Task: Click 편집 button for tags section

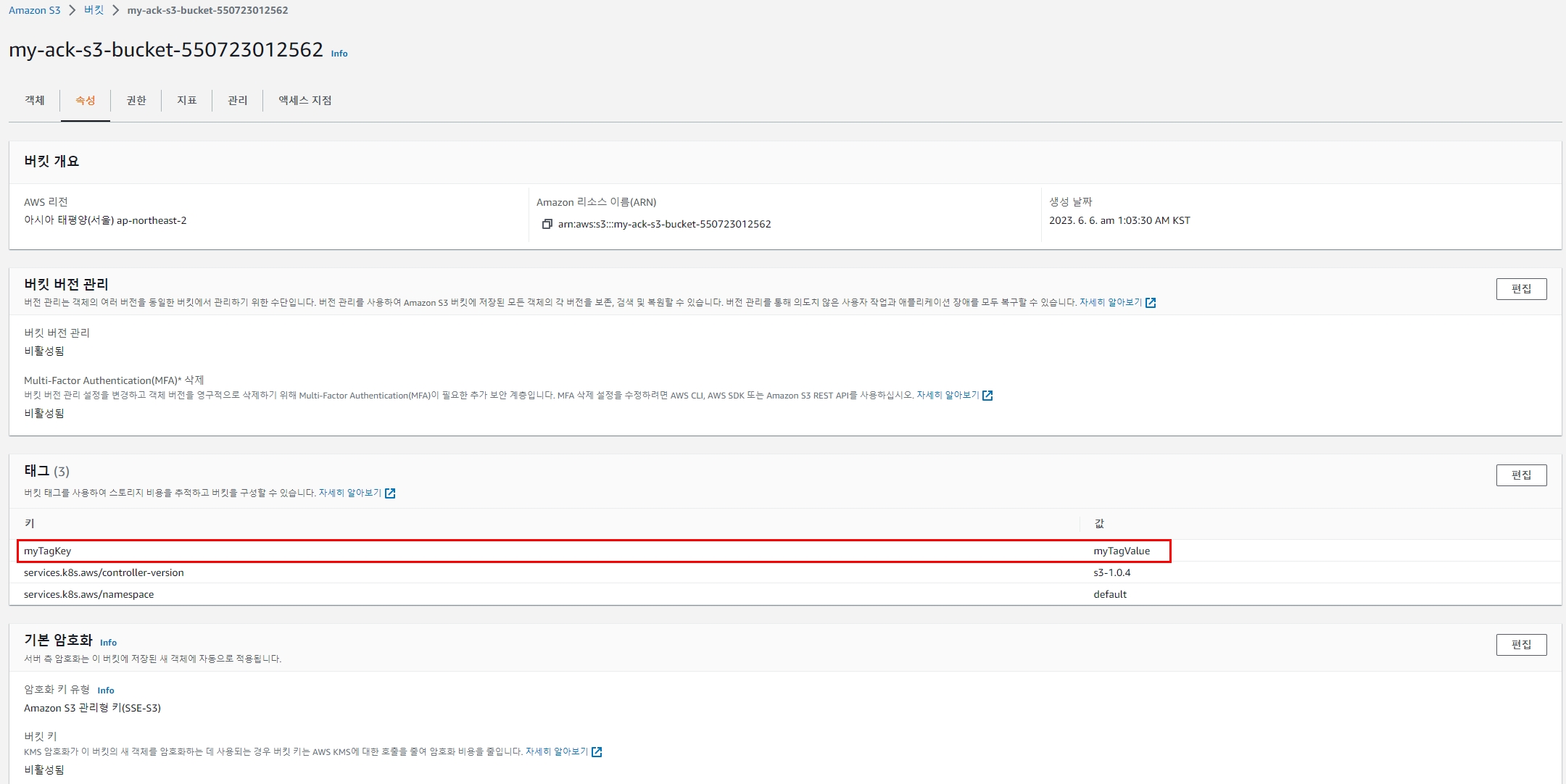Action: click(x=1521, y=475)
